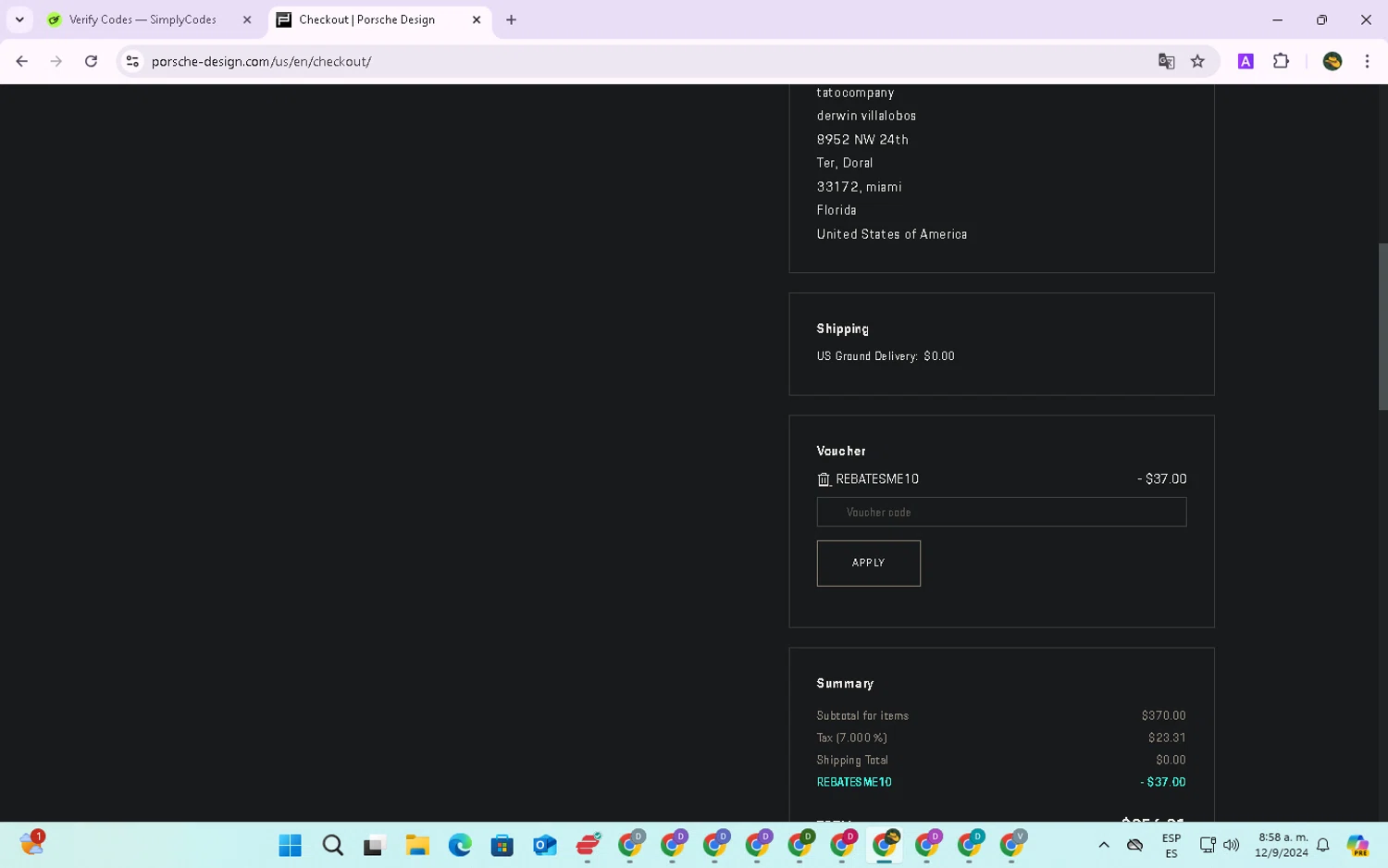Image resolution: width=1388 pixels, height=868 pixels.
Task: Click the Tax (7.000 %) label
Action: [x=851, y=738]
